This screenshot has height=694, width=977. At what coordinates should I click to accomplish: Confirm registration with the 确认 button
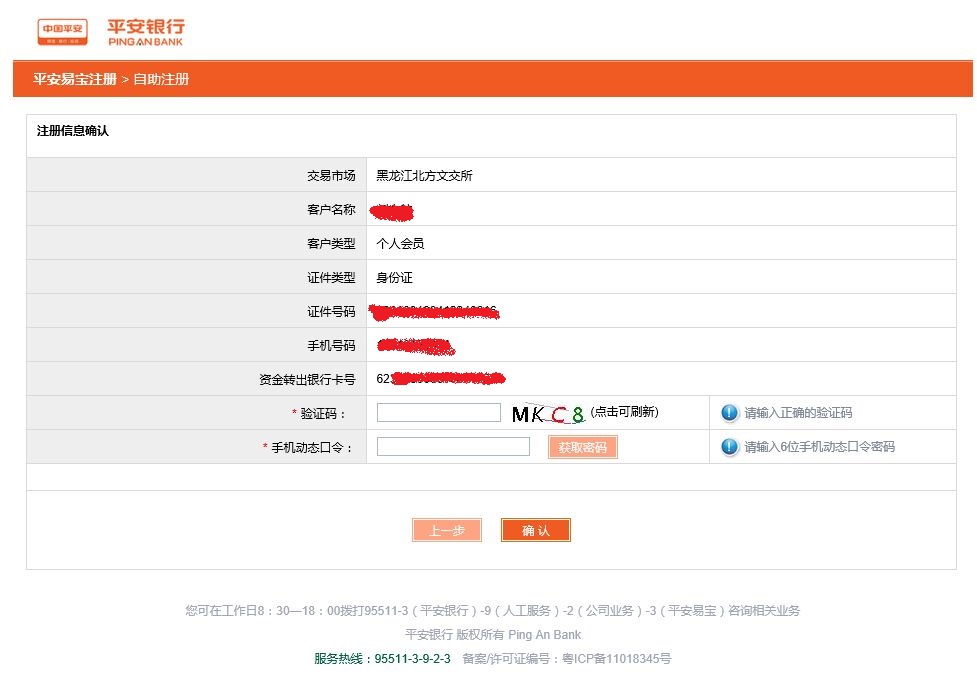click(x=536, y=530)
